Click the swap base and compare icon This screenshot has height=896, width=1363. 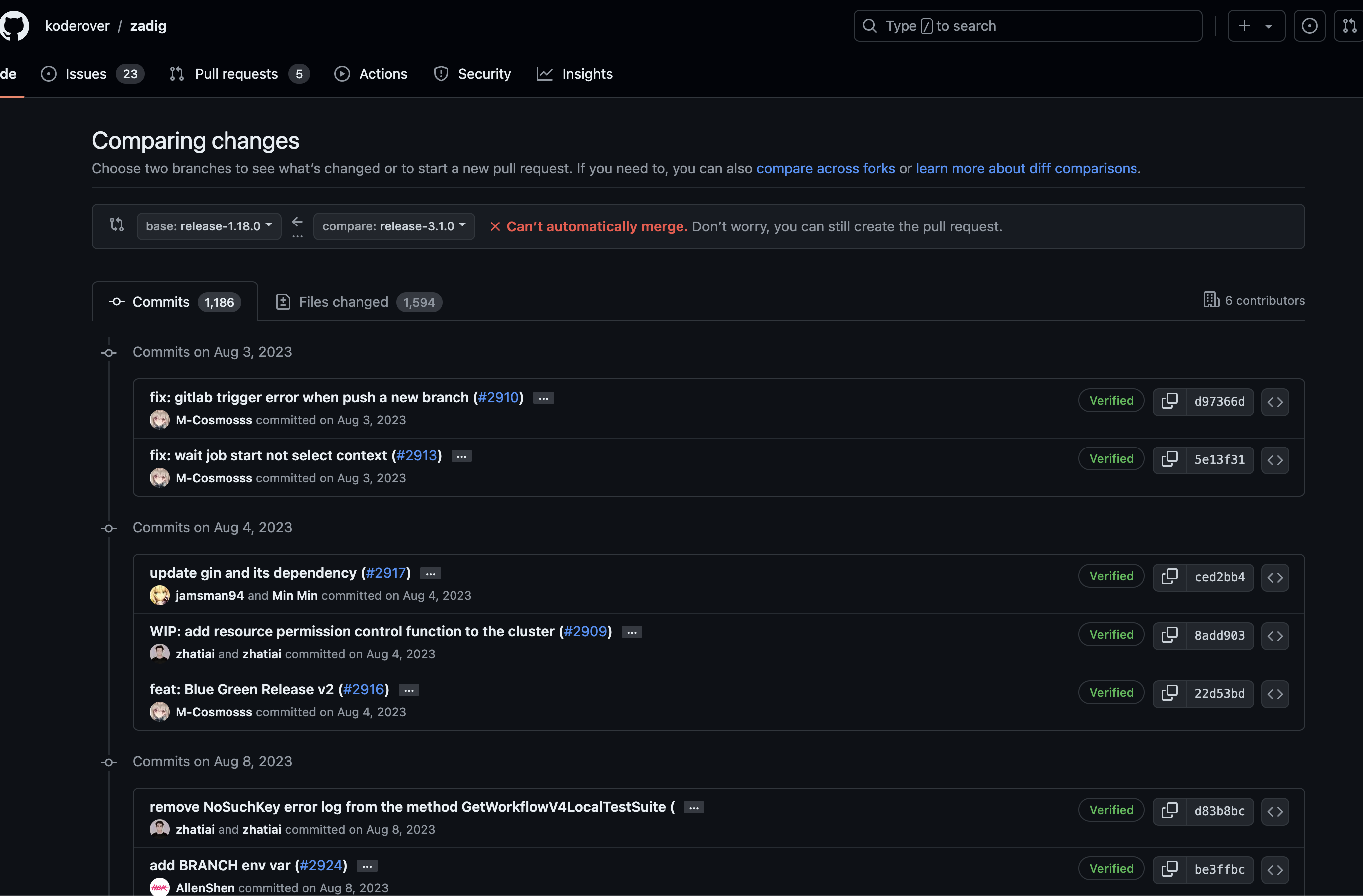pos(117,225)
